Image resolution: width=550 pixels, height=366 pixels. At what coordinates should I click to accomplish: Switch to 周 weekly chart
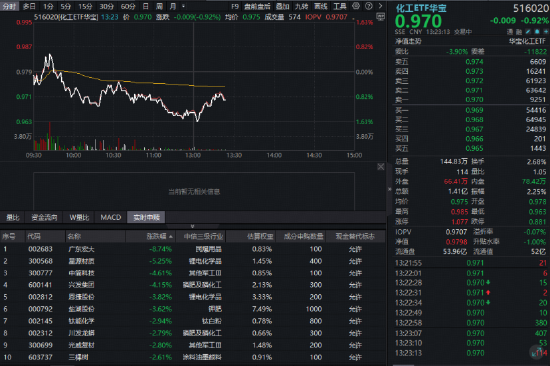[159, 6]
